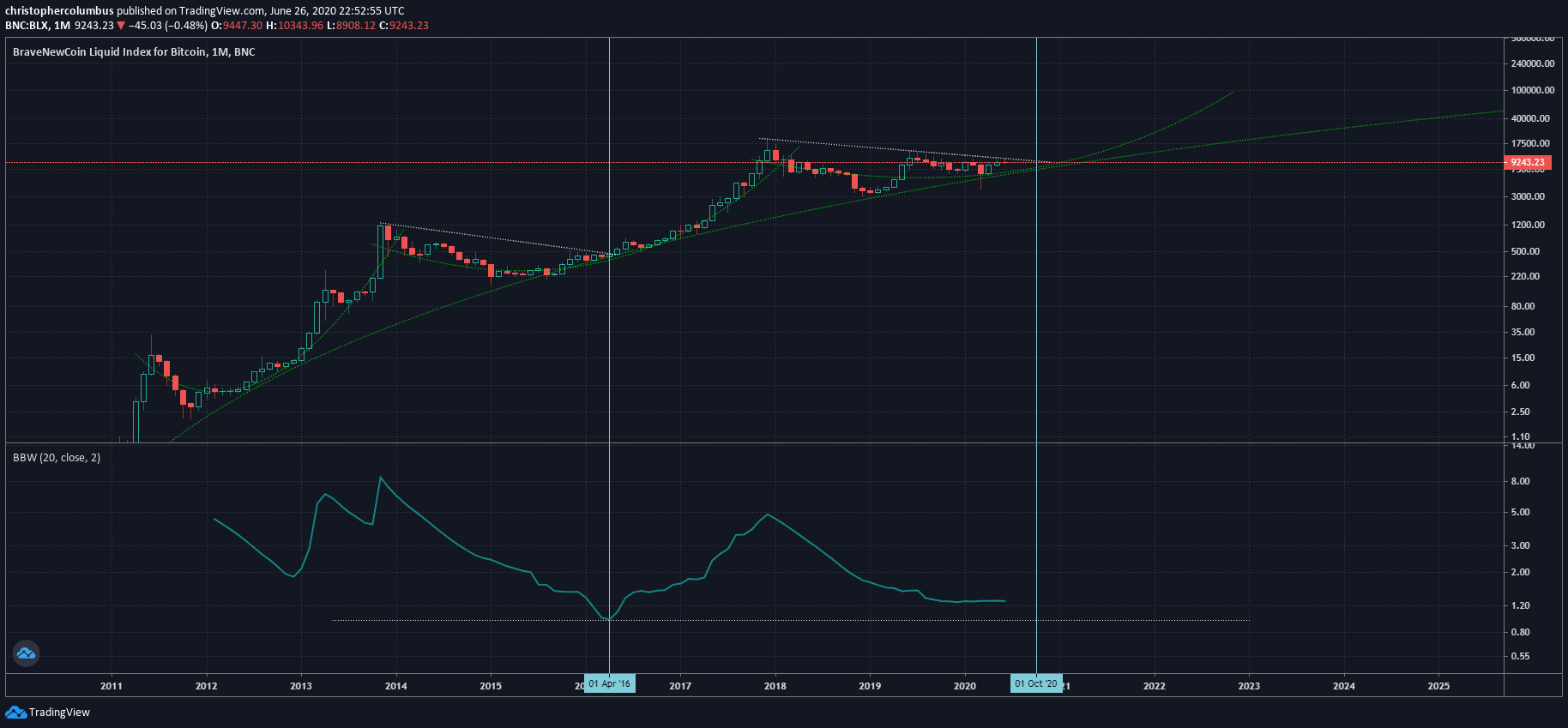Click the 01 Apr '16 date marker
The width and height of the screenshot is (1568, 728).
point(609,683)
